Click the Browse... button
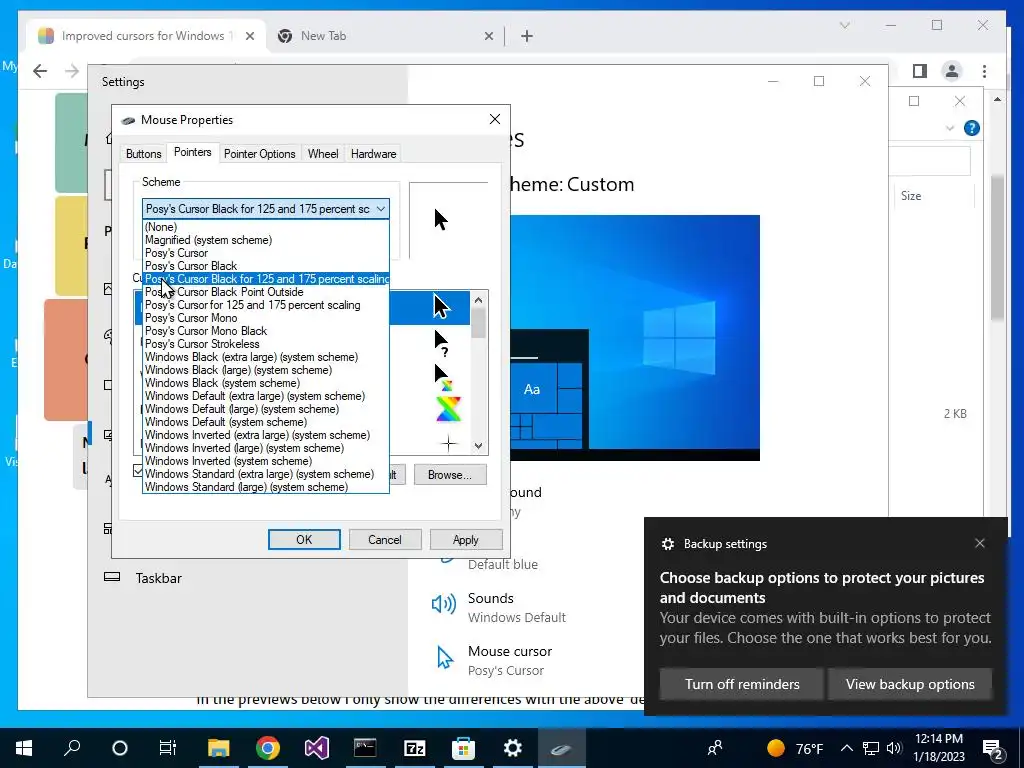The height and width of the screenshot is (768, 1024). pyautogui.click(x=450, y=475)
